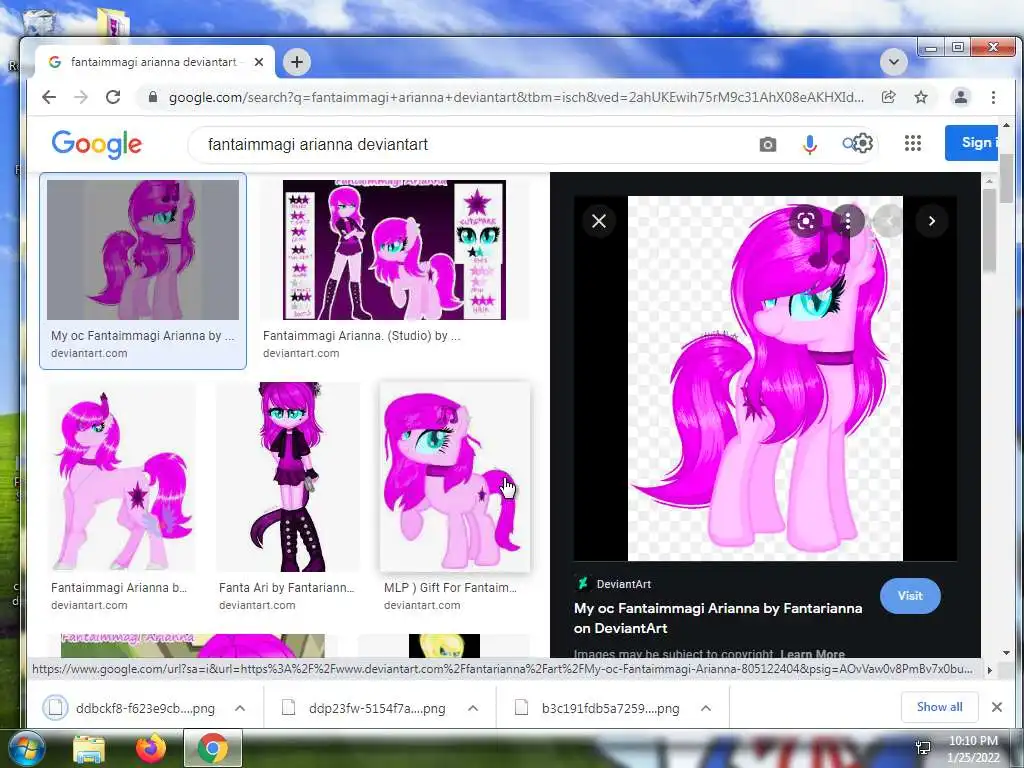Expand options for ddp23fw-5154f7a....png download
The width and height of the screenshot is (1024, 768).
[473, 708]
